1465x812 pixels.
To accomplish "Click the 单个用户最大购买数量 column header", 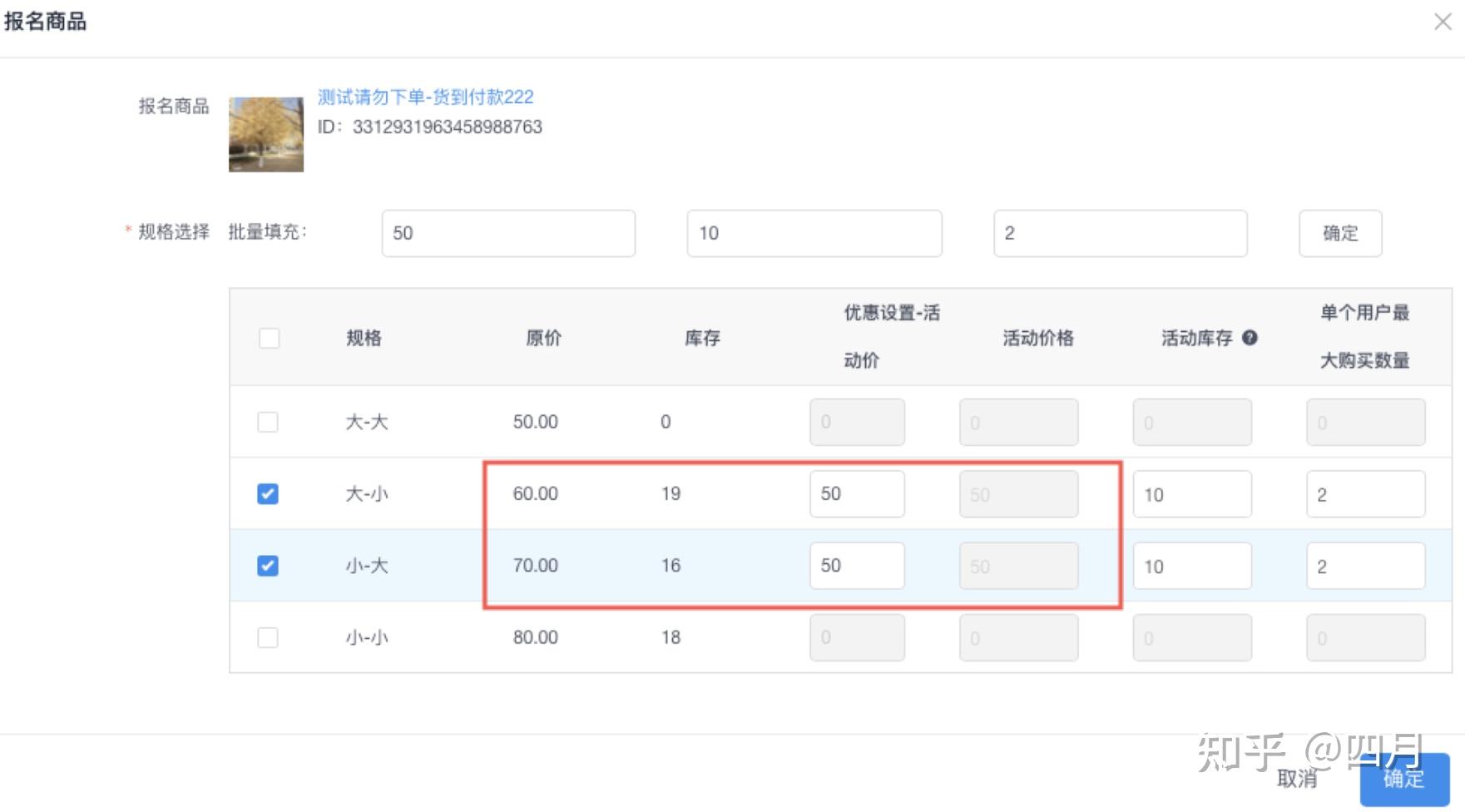I will 1365,336.
